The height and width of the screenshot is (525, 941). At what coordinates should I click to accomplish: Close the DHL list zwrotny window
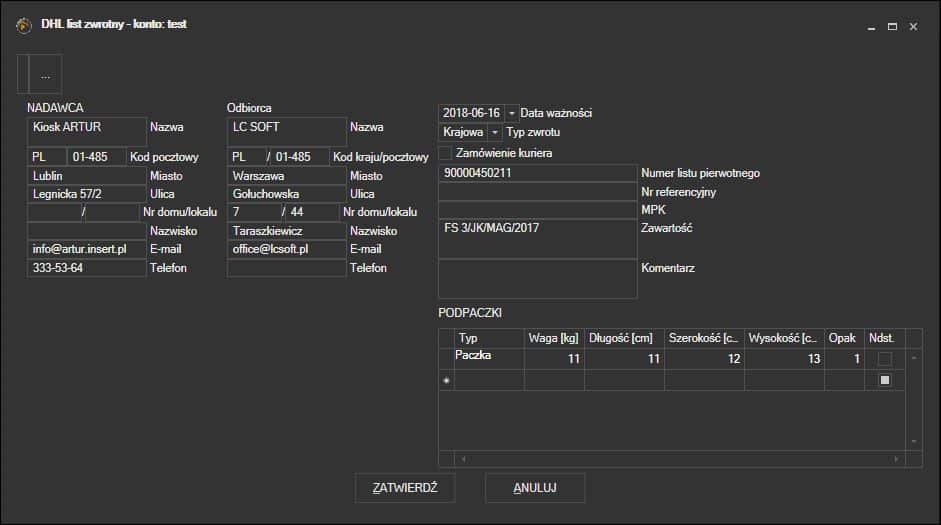tap(913, 27)
